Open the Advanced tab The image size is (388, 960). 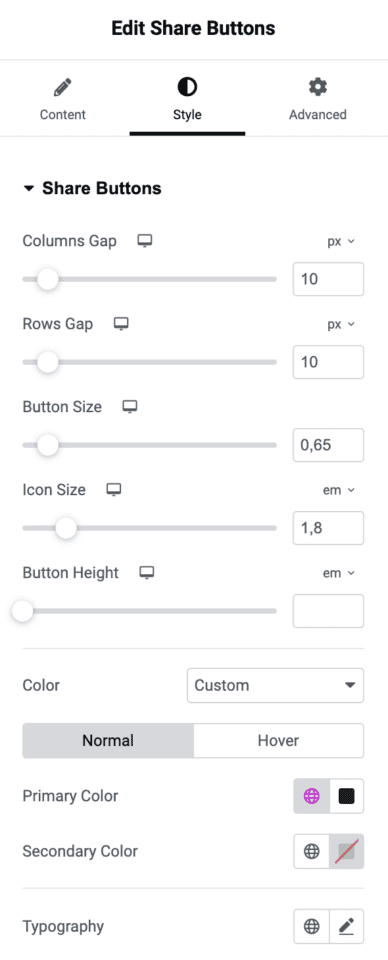[x=318, y=99]
